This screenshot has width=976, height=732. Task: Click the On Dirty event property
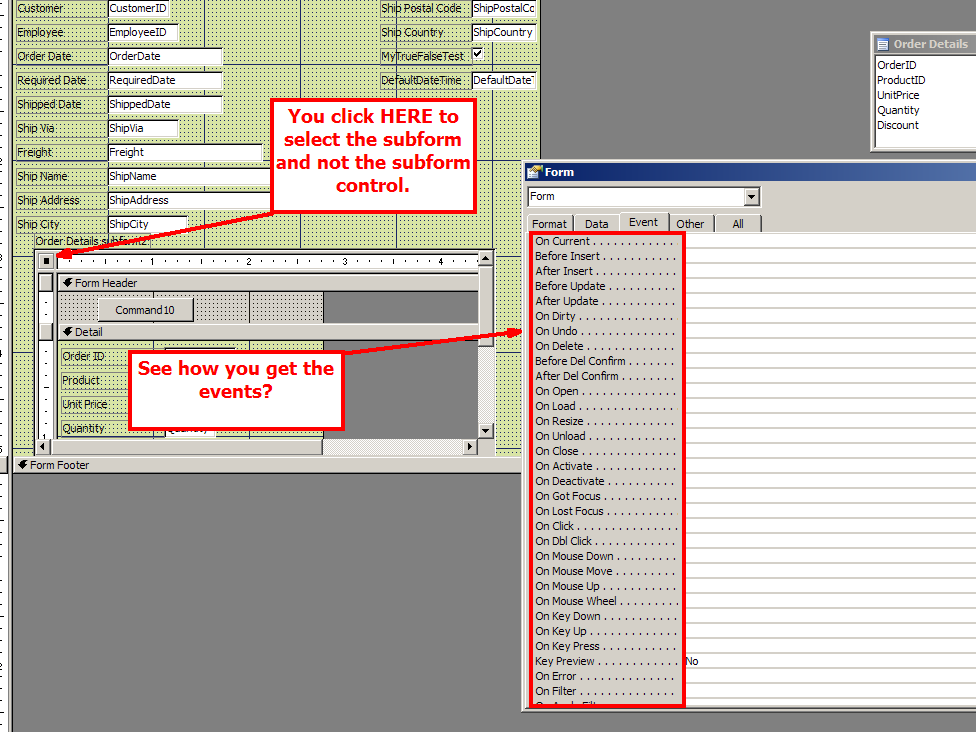pos(606,316)
